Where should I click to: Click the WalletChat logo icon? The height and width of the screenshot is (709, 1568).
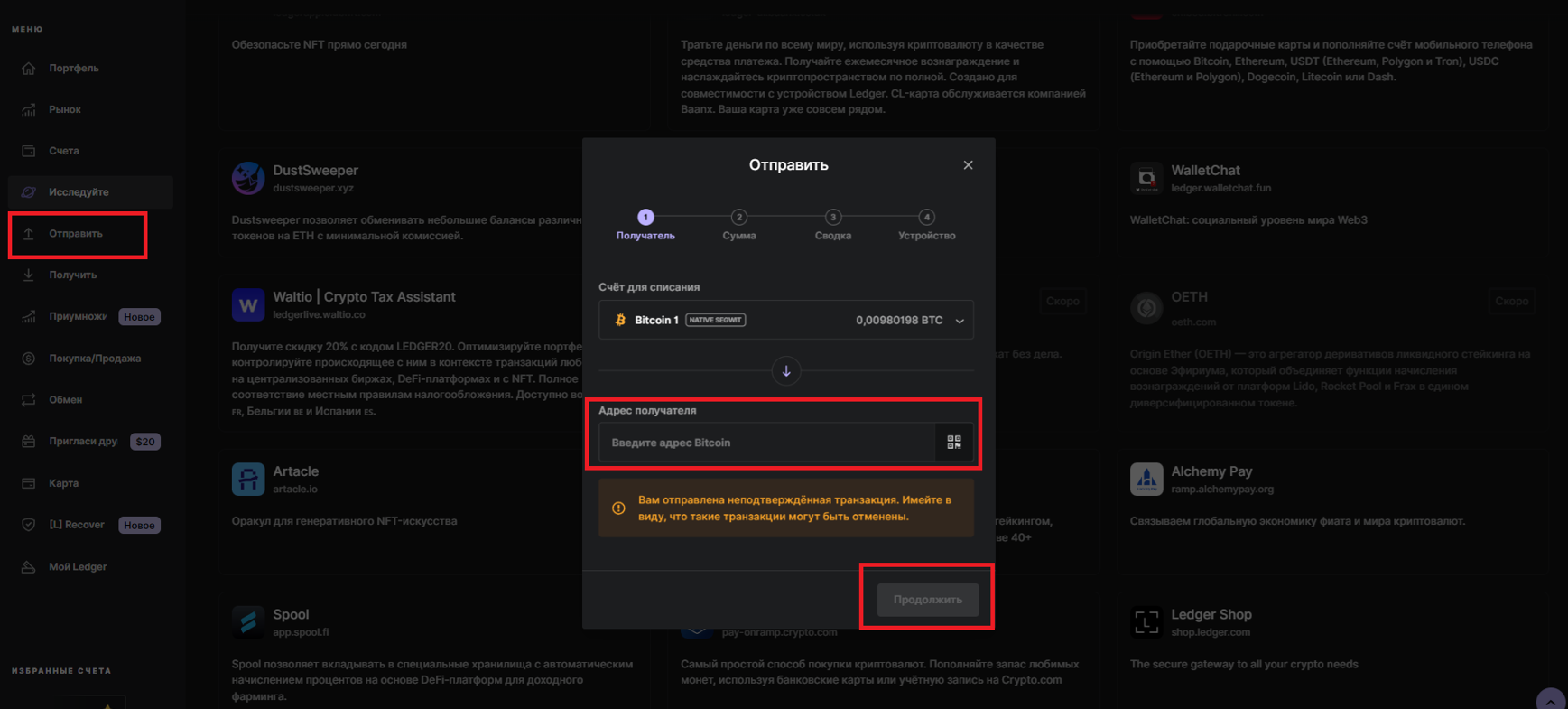click(x=1146, y=178)
